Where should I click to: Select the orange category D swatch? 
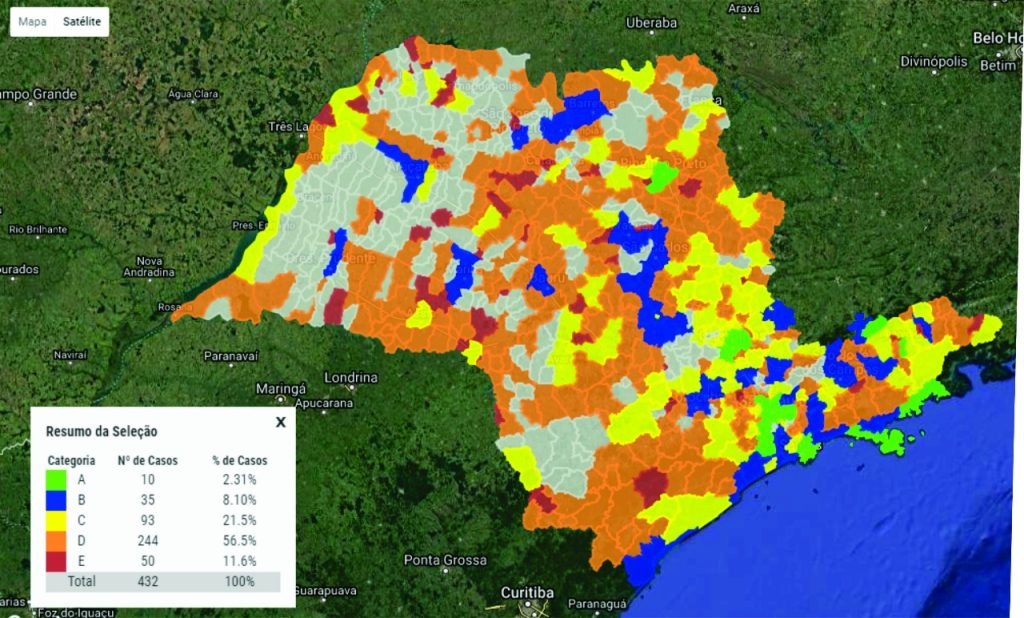56,540
